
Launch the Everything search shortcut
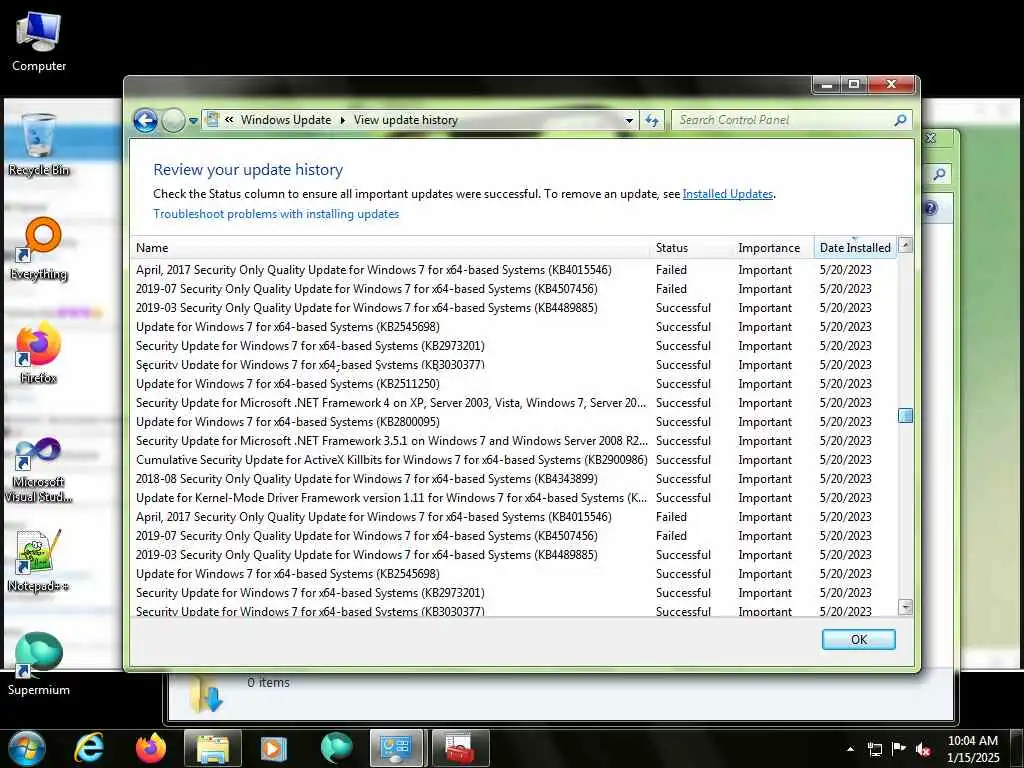(x=39, y=249)
